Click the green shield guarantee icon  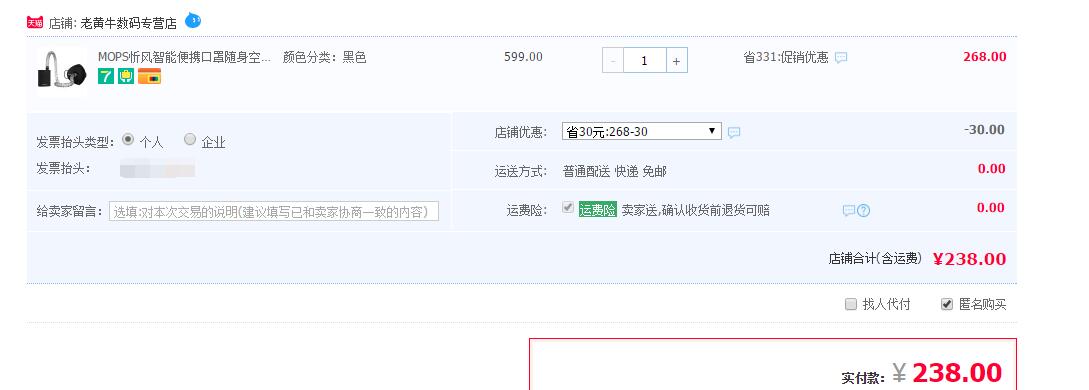126,76
